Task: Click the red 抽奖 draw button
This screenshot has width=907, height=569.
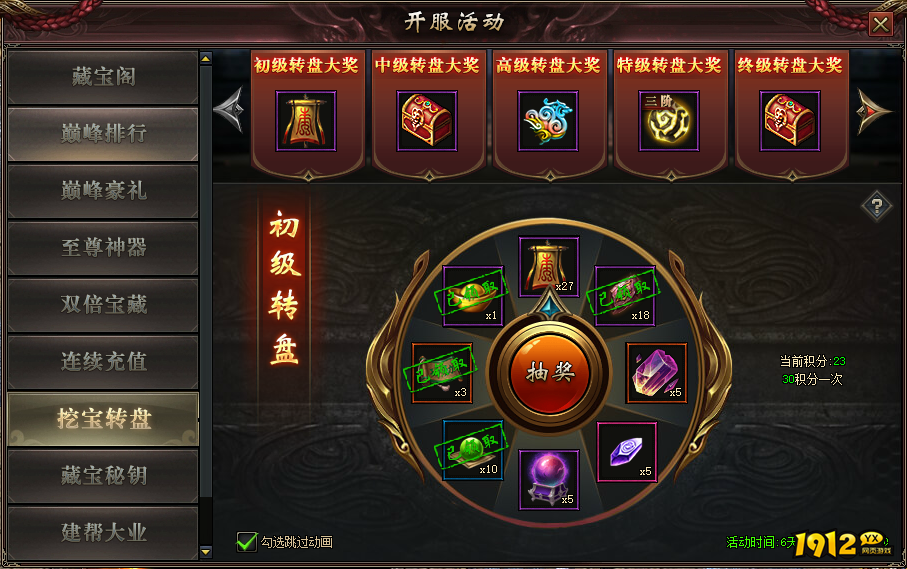Action: pyautogui.click(x=550, y=373)
